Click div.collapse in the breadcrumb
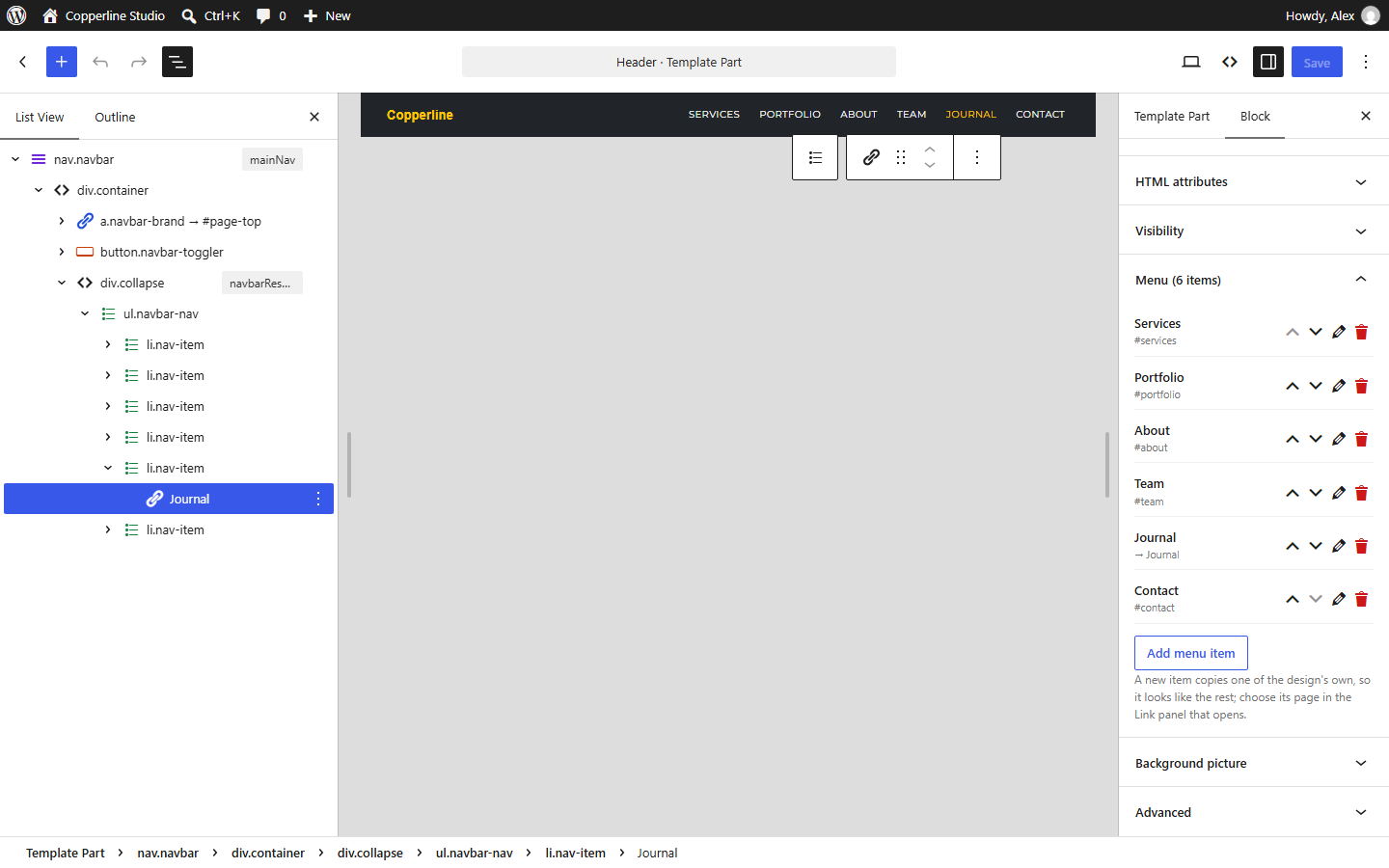Screen dimensions: 1389x868 pyautogui.click(x=370, y=853)
